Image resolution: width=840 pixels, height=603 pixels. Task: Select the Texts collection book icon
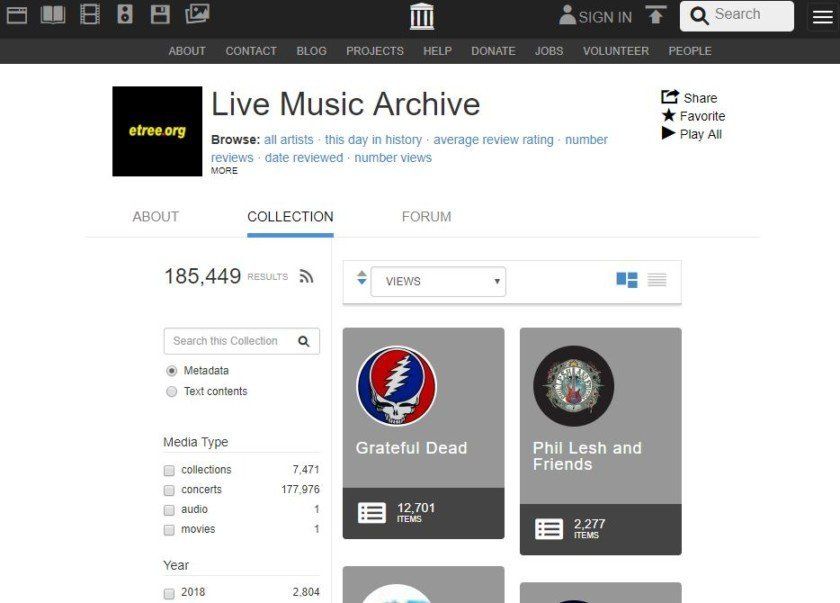(51, 15)
